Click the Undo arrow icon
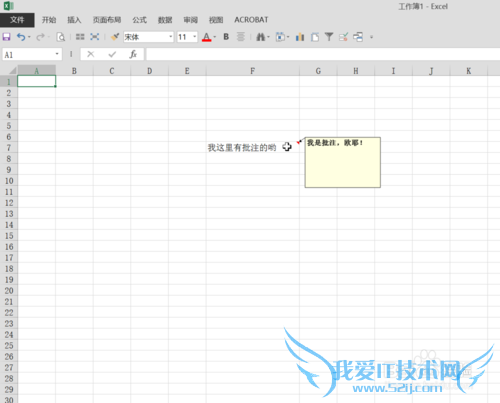This screenshot has width=500, height=403. click(x=21, y=37)
